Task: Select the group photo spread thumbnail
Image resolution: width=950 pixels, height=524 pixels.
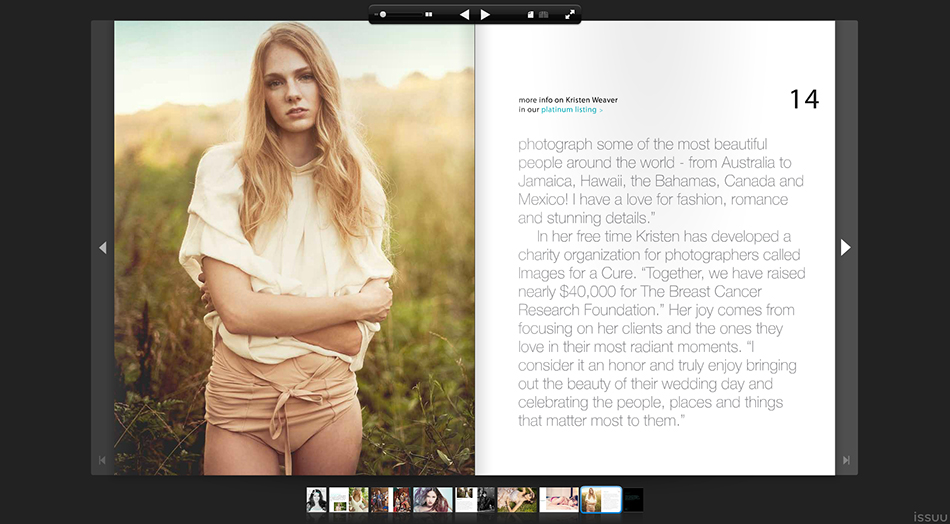Action: pos(391,500)
